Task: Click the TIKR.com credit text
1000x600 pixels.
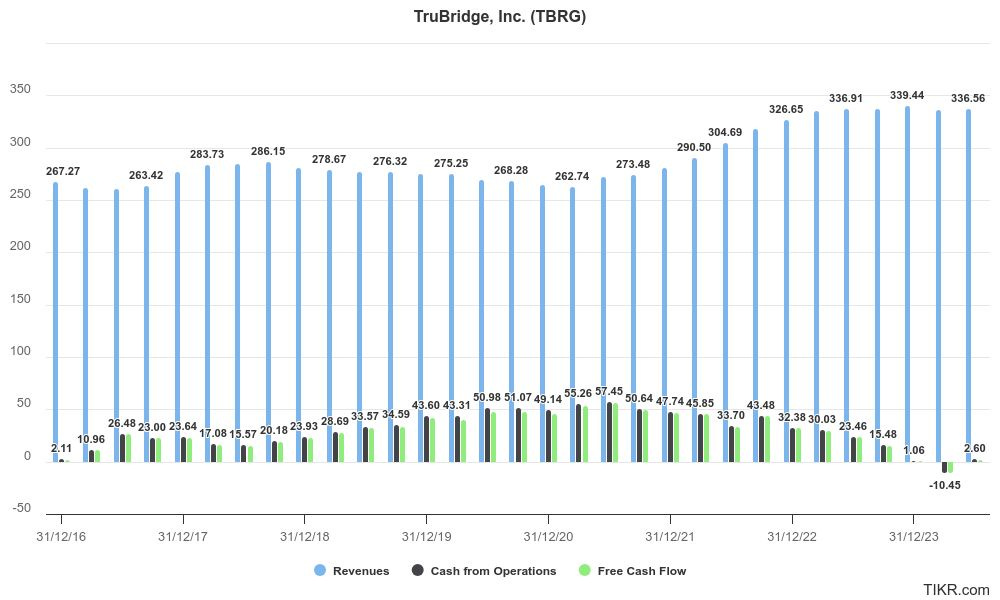Action: pos(956,590)
